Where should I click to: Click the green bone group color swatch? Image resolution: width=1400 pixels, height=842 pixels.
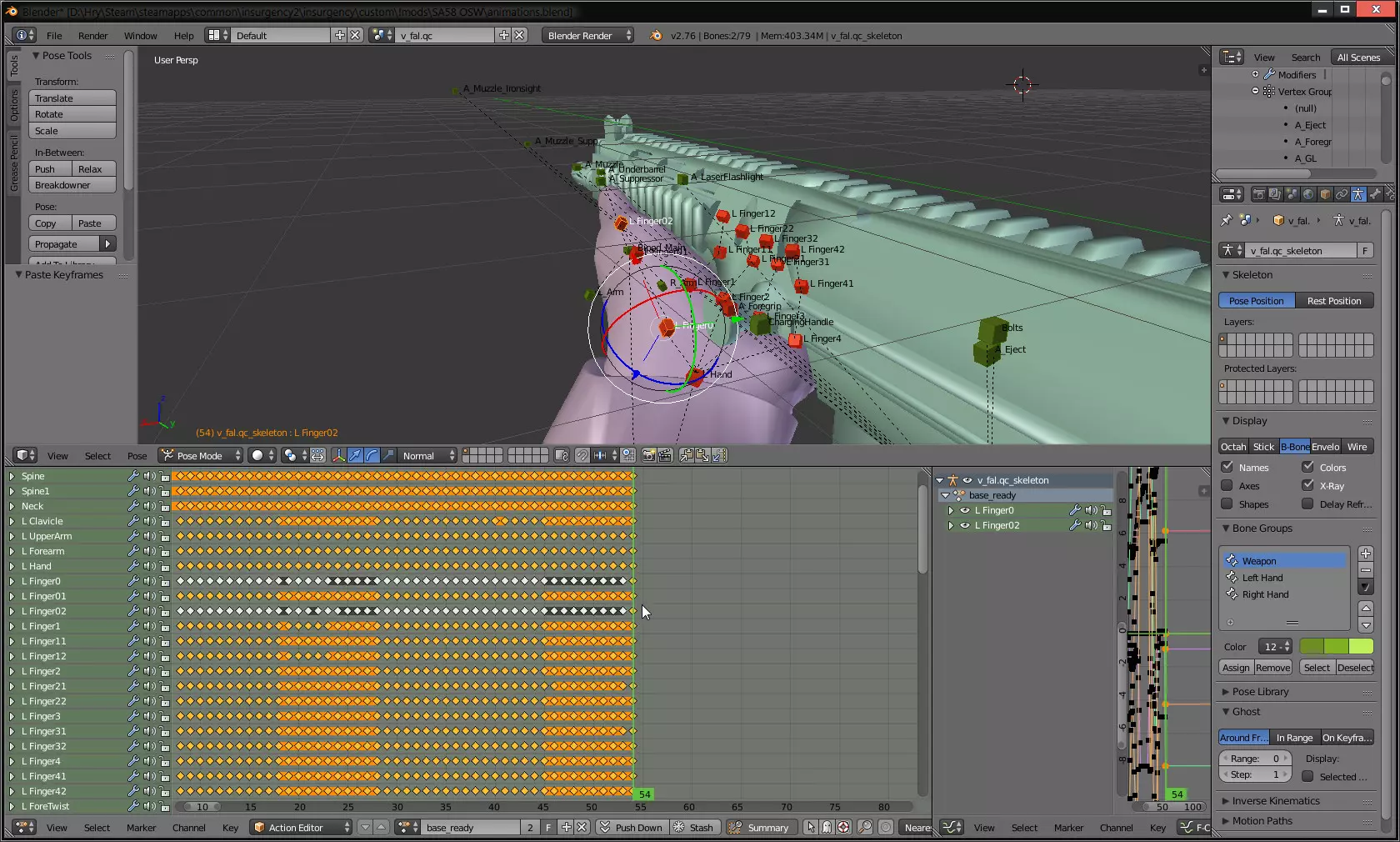click(1336, 647)
